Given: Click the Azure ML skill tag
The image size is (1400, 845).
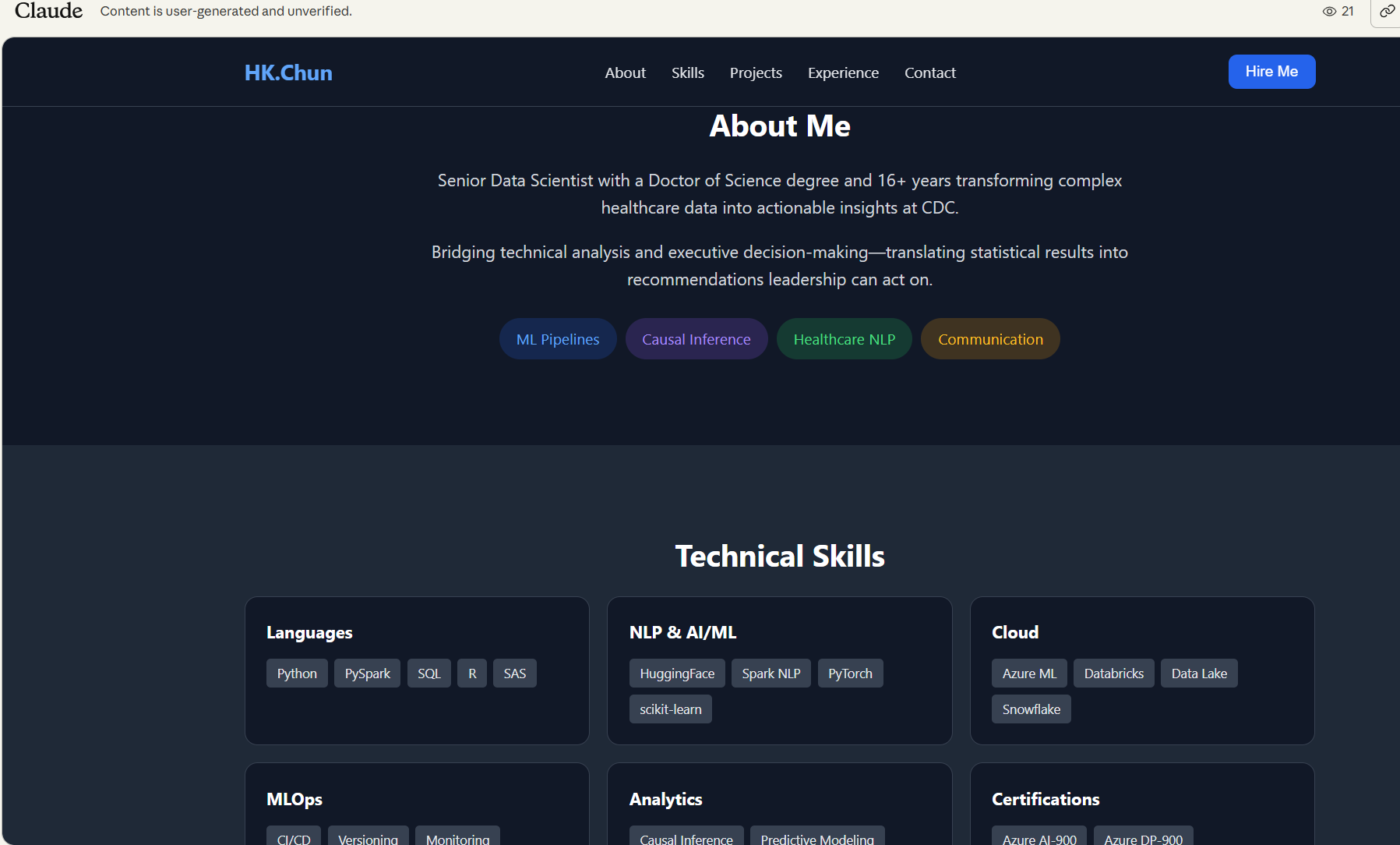Looking at the screenshot, I should [1029, 674].
